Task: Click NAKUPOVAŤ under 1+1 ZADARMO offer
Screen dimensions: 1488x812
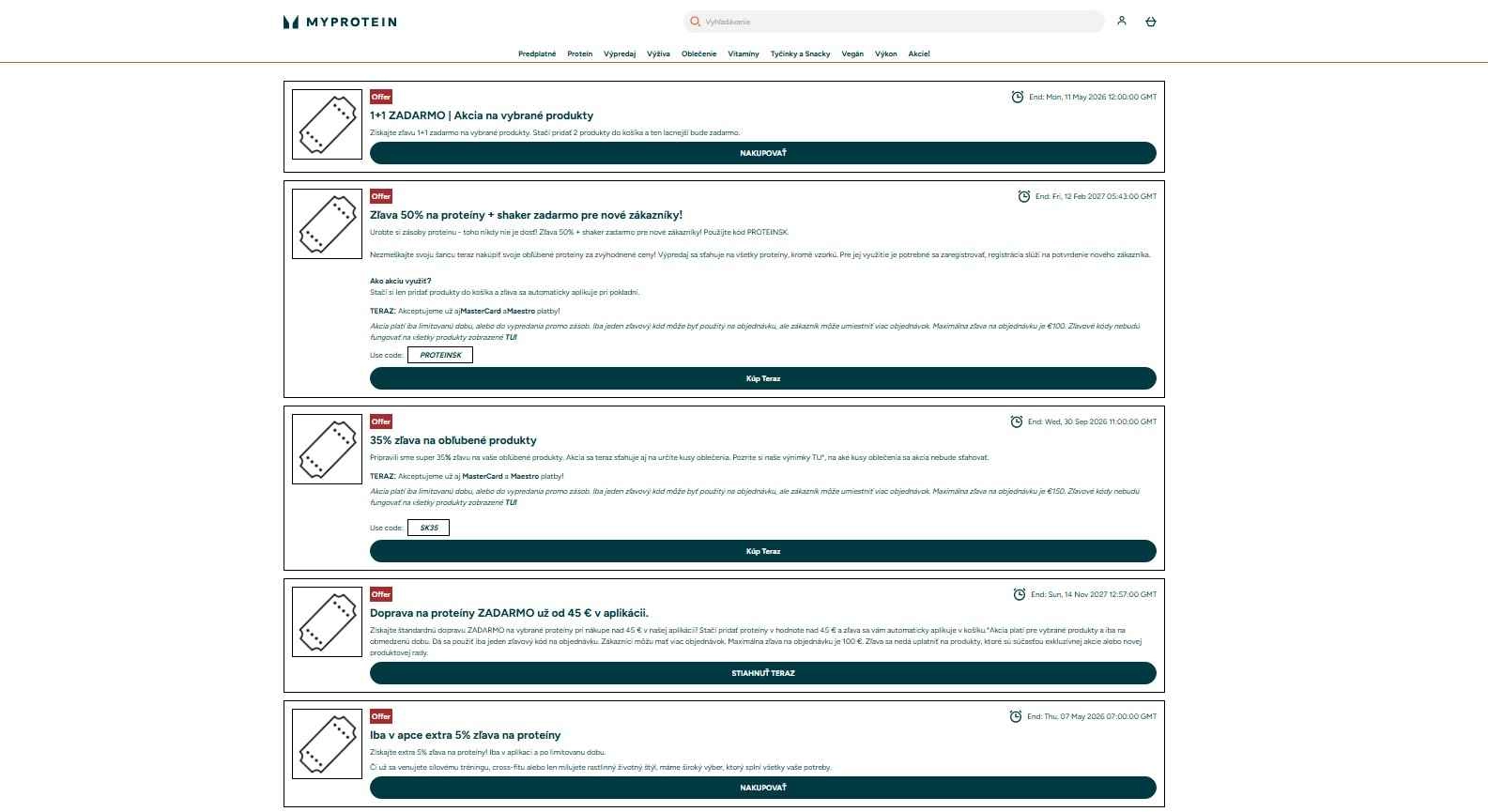Action: coord(763,153)
